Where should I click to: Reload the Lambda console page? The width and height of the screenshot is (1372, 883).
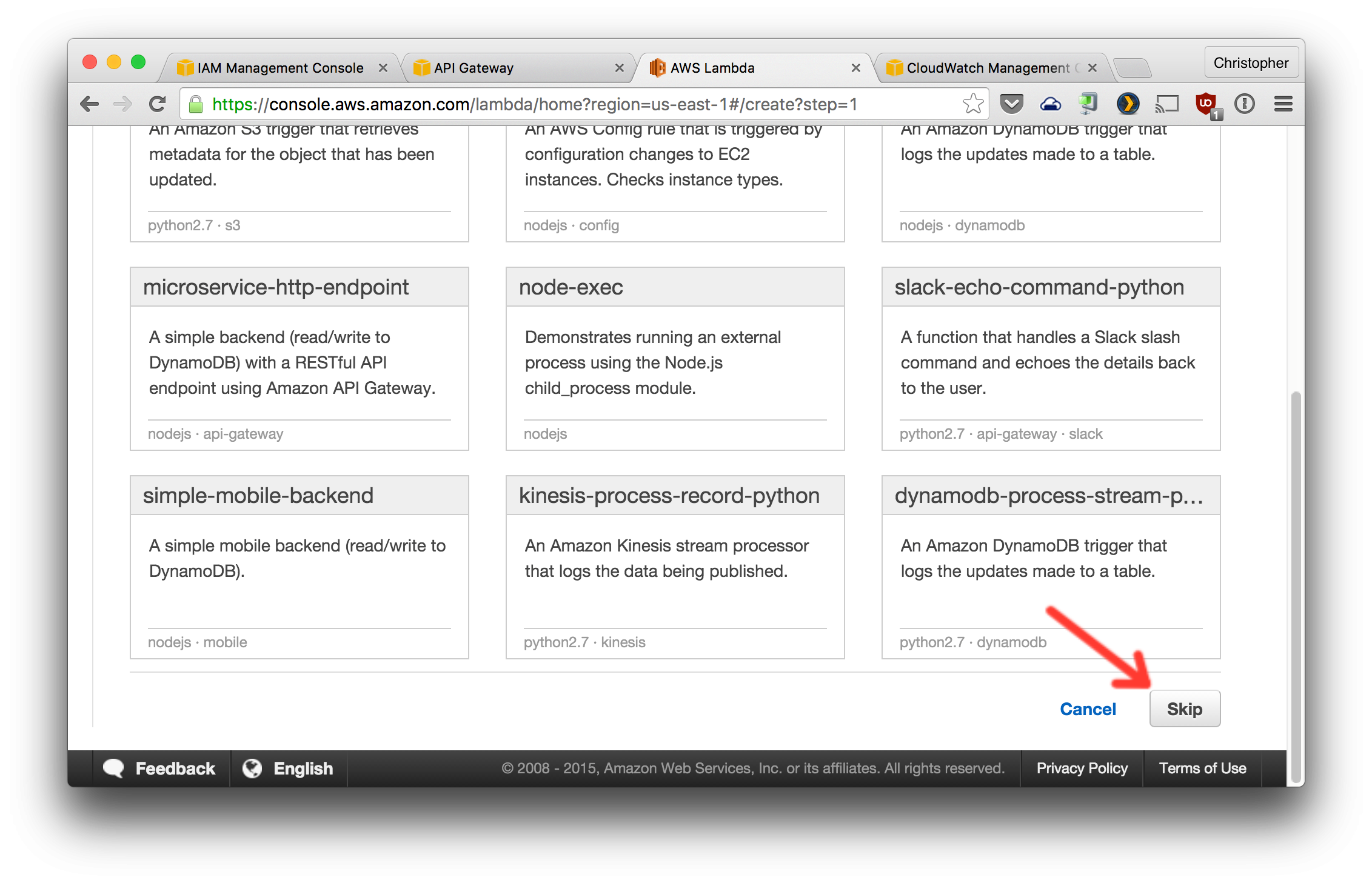tap(158, 104)
